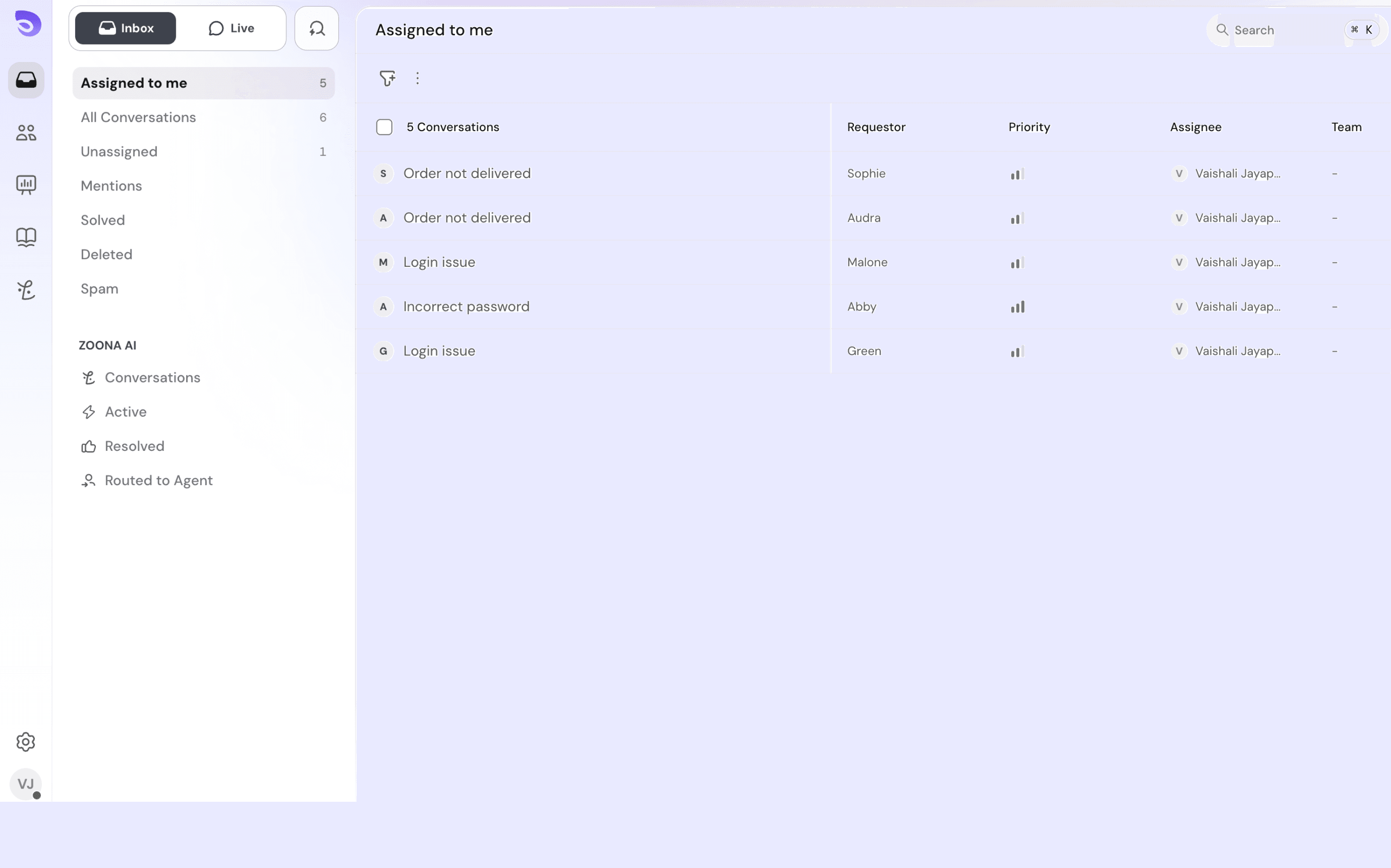Toggle the select all conversations checkbox
This screenshot has width=1391, height=868.
(384, 127)
